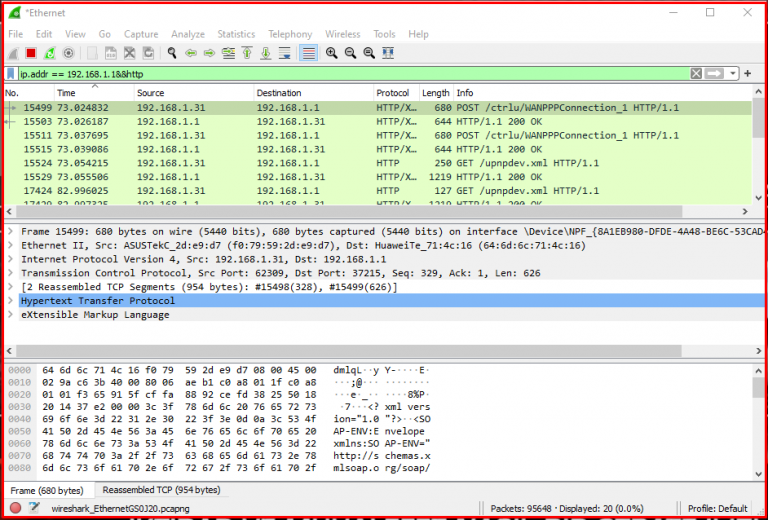Click Profile: Default in status bar

718,508
